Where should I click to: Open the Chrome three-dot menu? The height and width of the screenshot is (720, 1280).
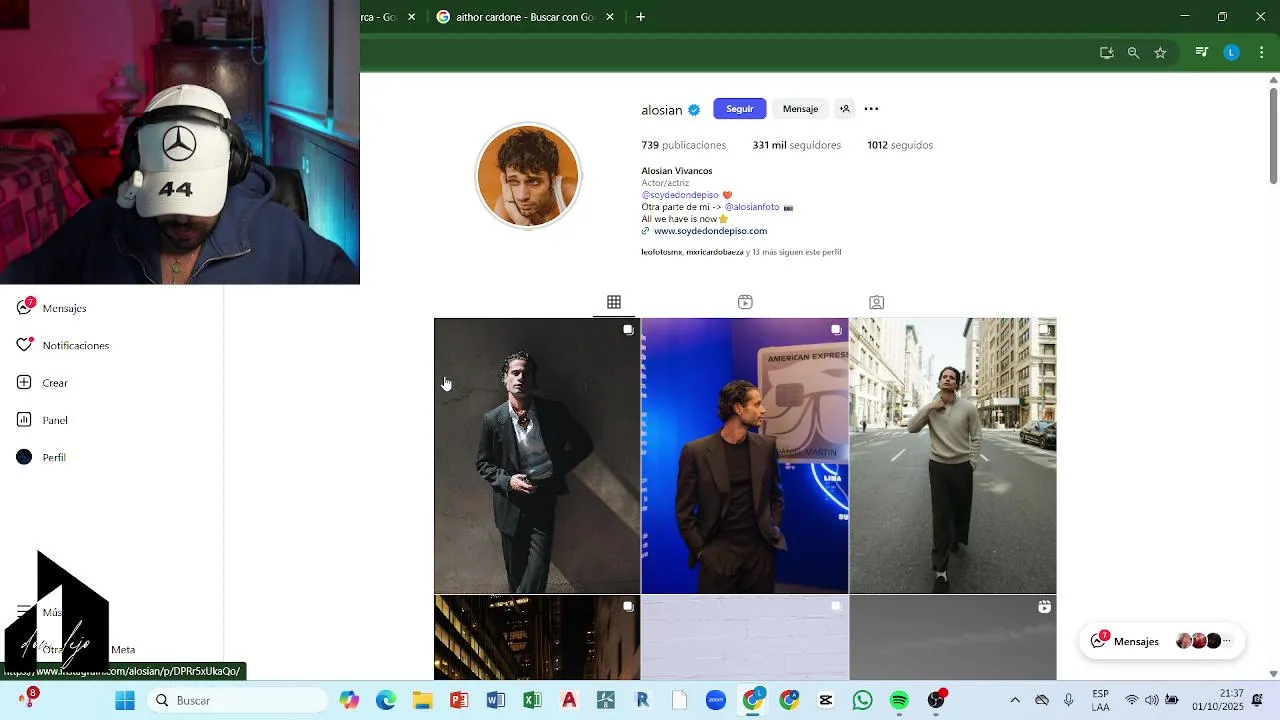point(1261,53)
